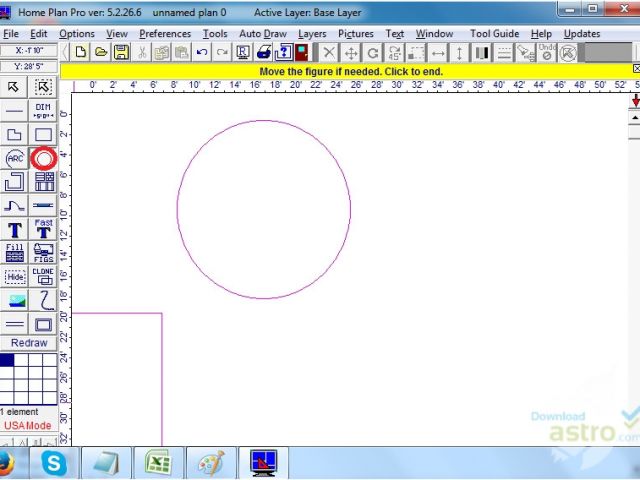This screenshot has width=640, height=480.
Task: Click the CLONE tool icon
Action: pyautogui.click(x=43, y=276)
